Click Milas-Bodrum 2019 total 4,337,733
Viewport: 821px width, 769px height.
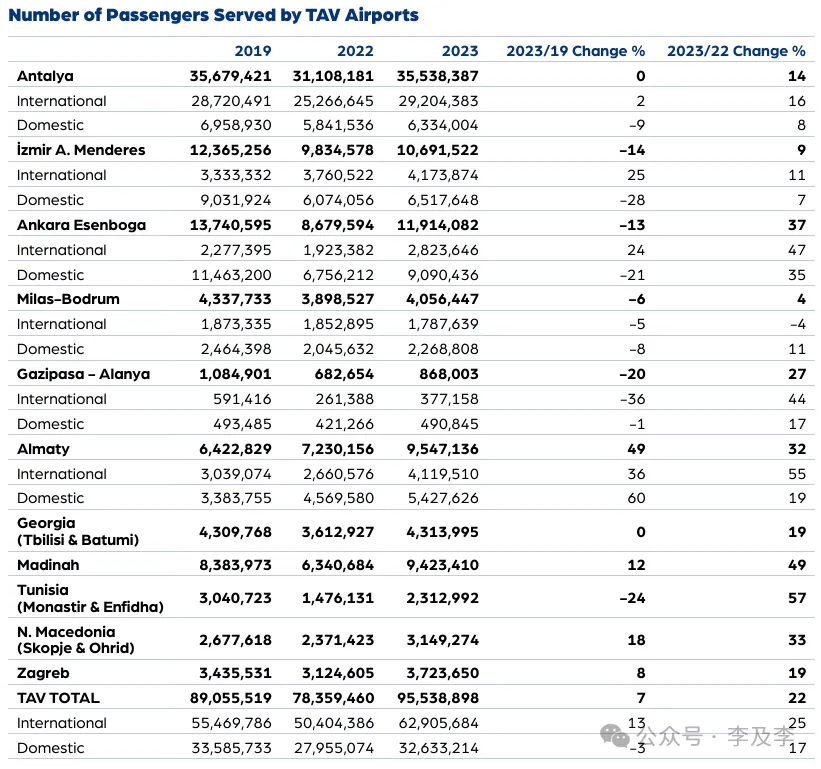pyautogui.click(x=235, y=299)
